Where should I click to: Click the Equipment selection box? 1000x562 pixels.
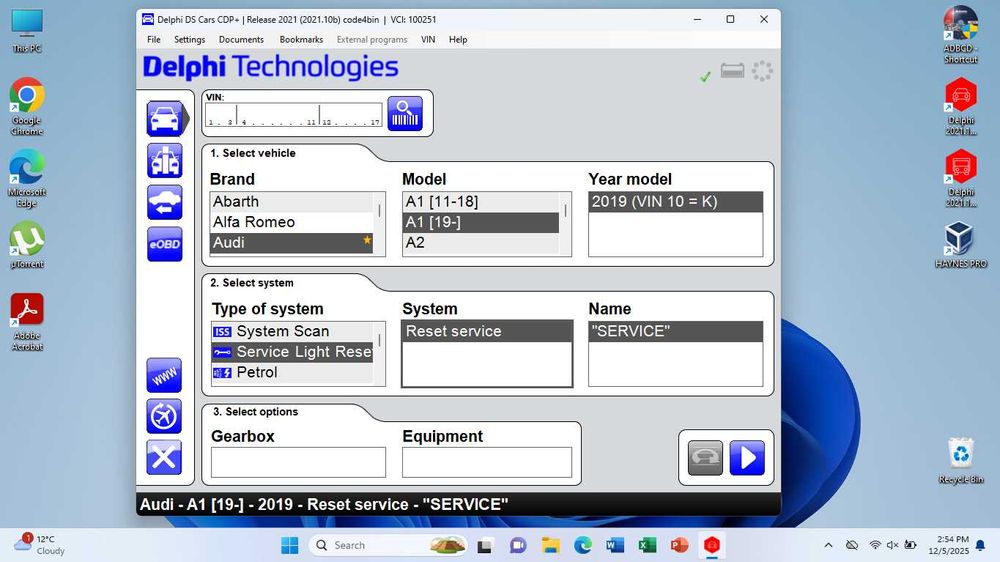click(487, 462)
